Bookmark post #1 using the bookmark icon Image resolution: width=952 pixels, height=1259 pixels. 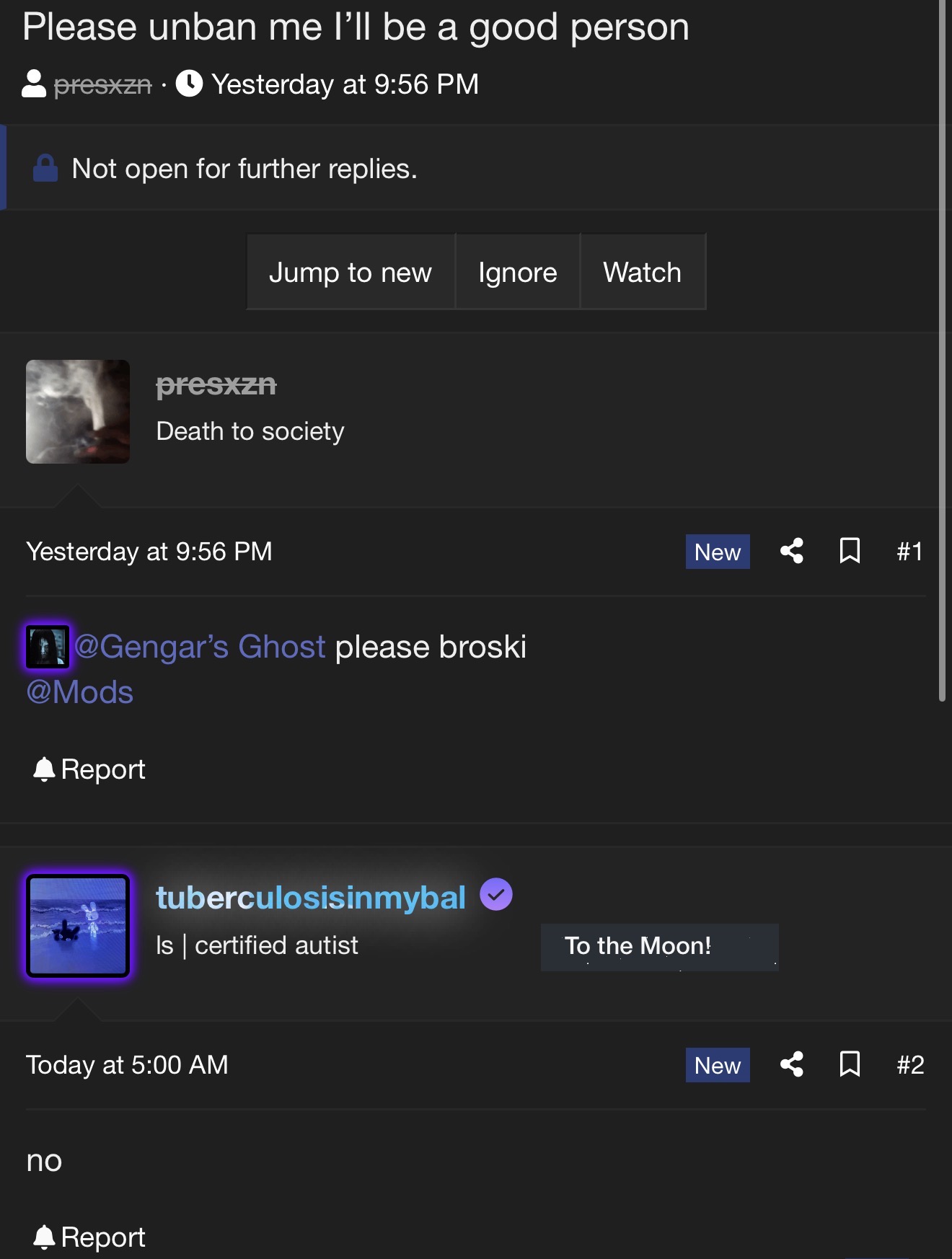pyautogui.click(x=850, y=552)
